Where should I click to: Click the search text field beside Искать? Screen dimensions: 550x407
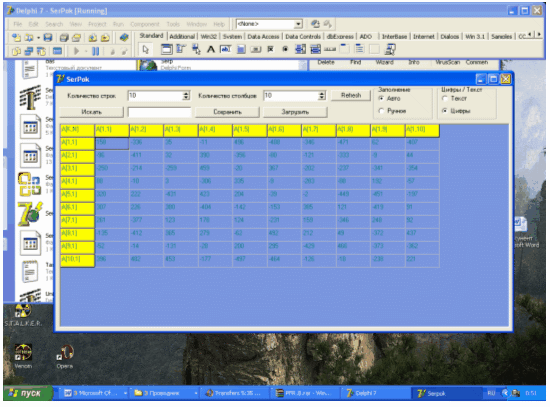point(159,112)
